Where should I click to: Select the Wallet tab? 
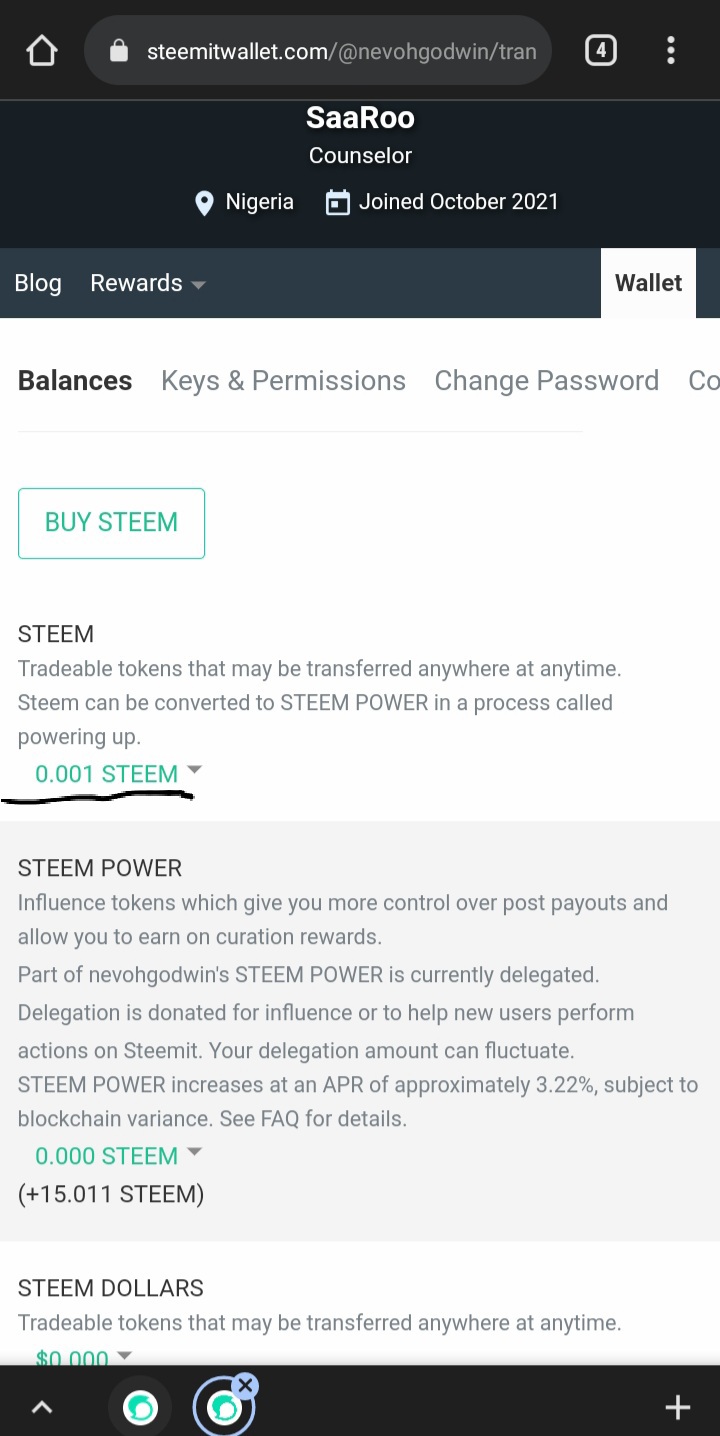coord(648,283)
